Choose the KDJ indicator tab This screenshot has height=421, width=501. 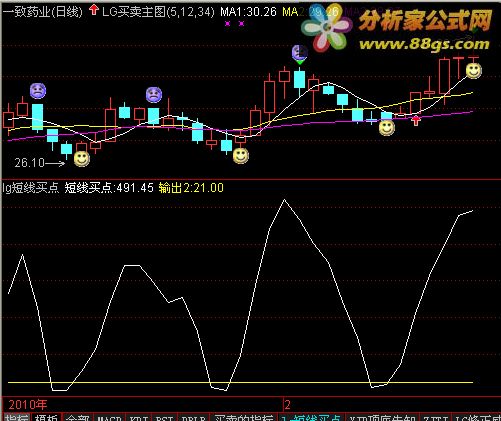(x=138, y=417)
